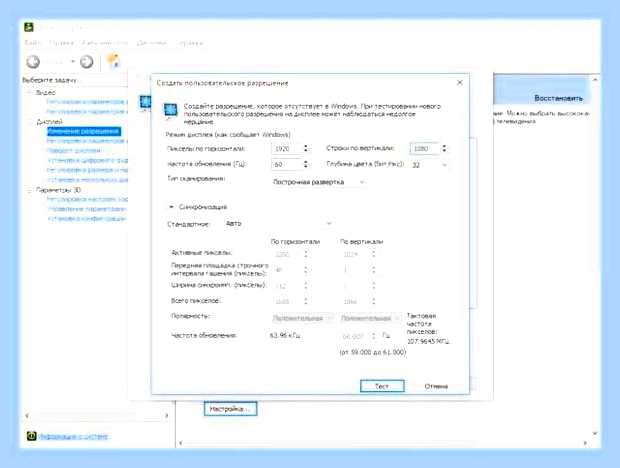Decrease refresh rate (Гц) with its down arrow
This screenshot has width=620, height=468.
click(x=306, y=167)
